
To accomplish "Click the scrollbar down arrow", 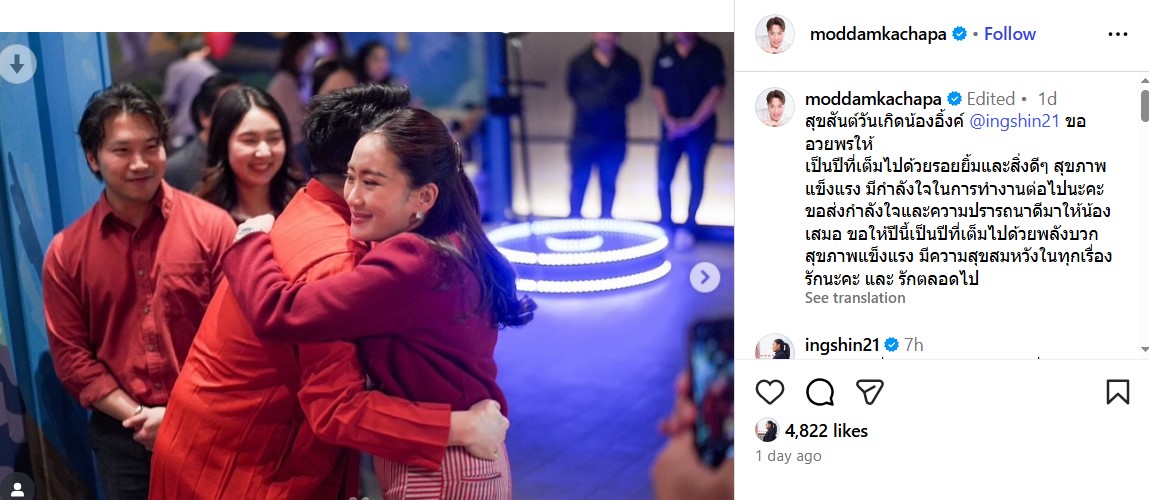I will [x=1145, y=350].
